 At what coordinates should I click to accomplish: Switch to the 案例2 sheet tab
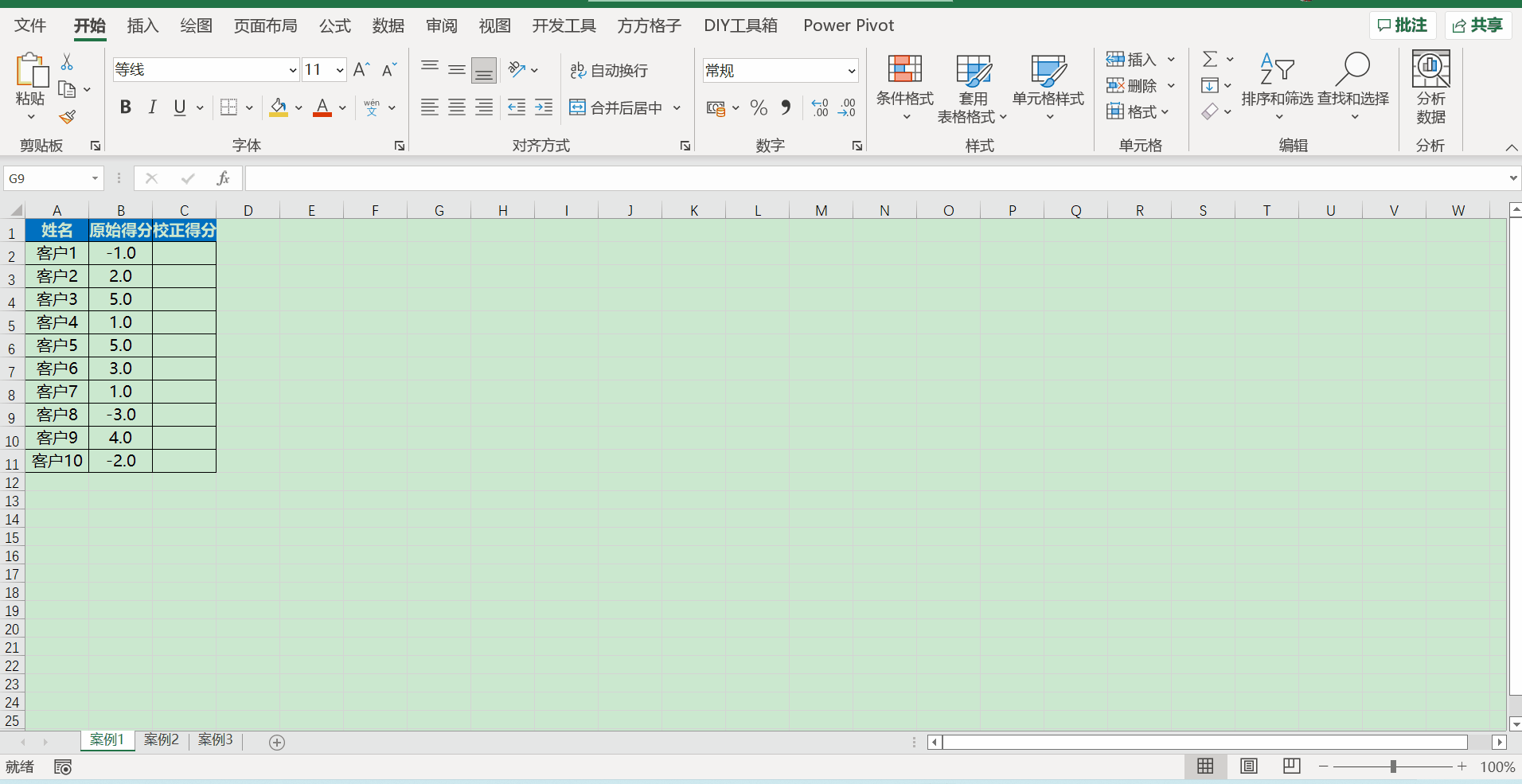(x=162, y=739)
